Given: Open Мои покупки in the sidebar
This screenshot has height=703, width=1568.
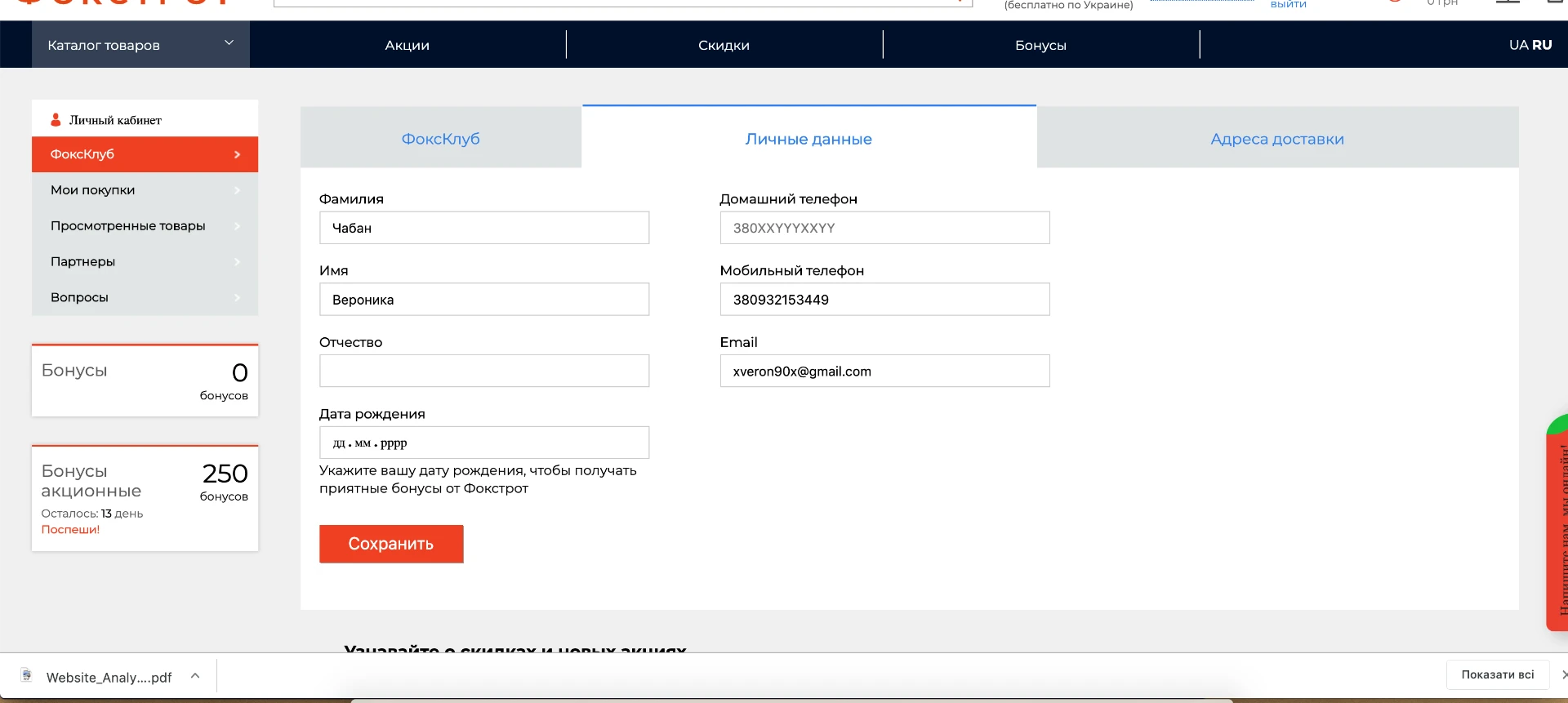Looking at the screenshot, I should click(x=145, y=190).
